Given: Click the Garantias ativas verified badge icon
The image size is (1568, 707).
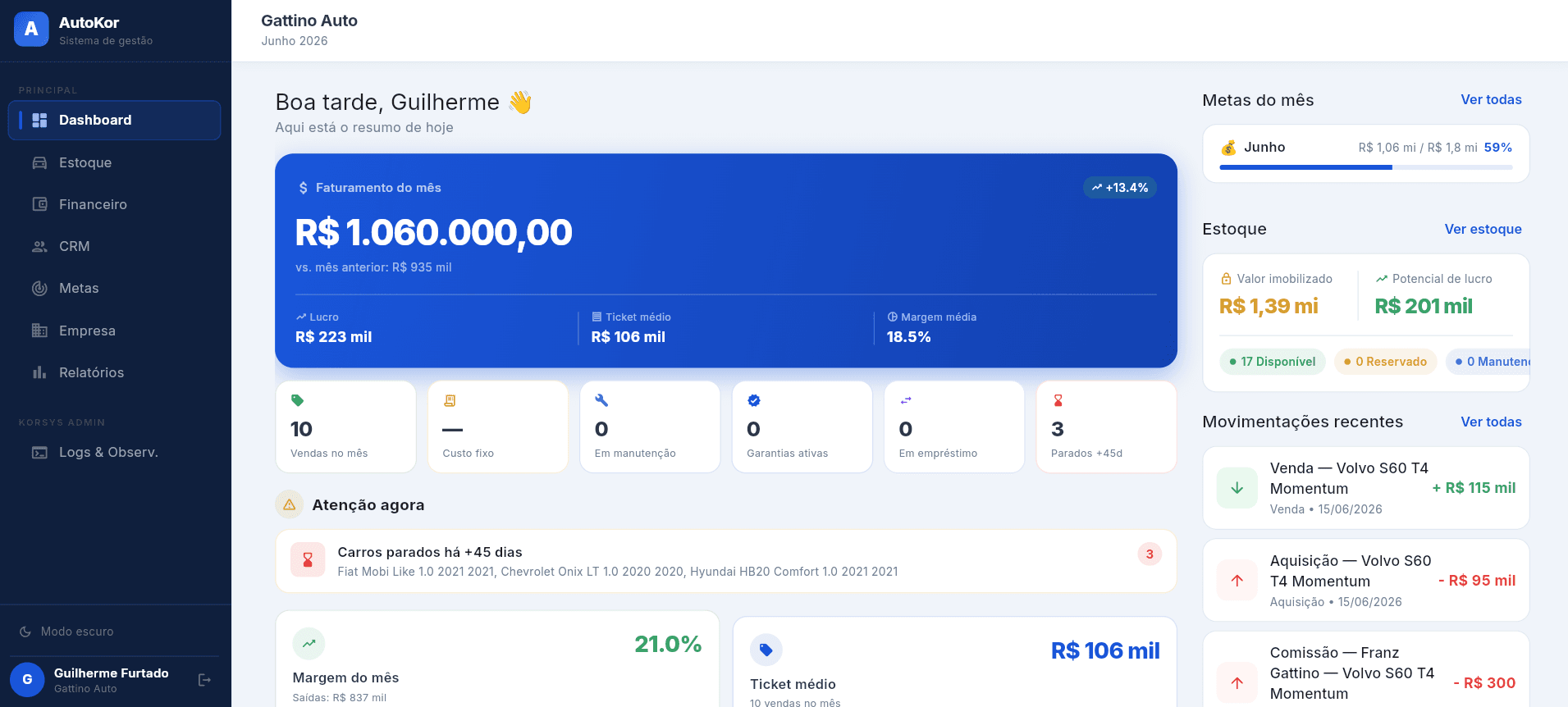Looking at the screenshot, I should pos(754,400).
